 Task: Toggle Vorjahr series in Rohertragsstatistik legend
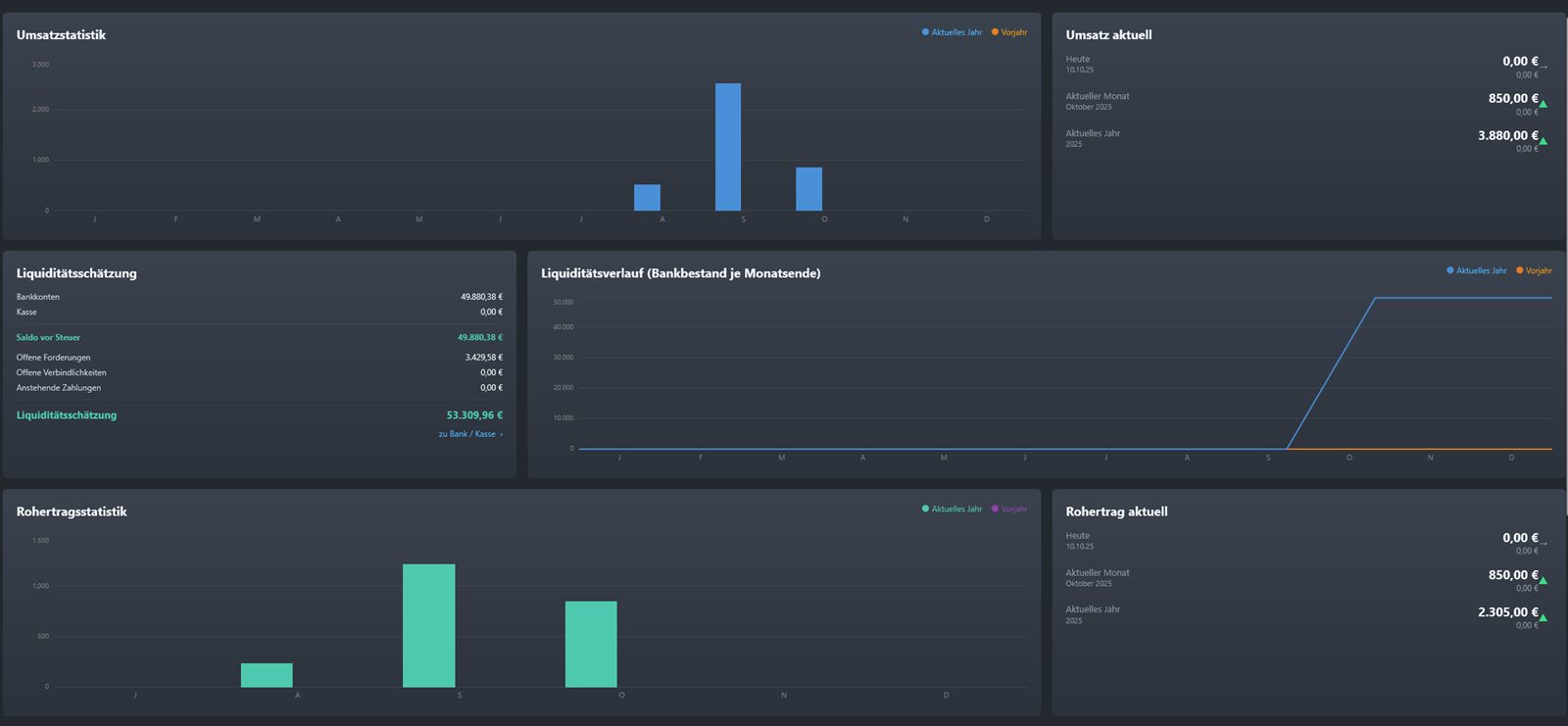click(1009, 508)
